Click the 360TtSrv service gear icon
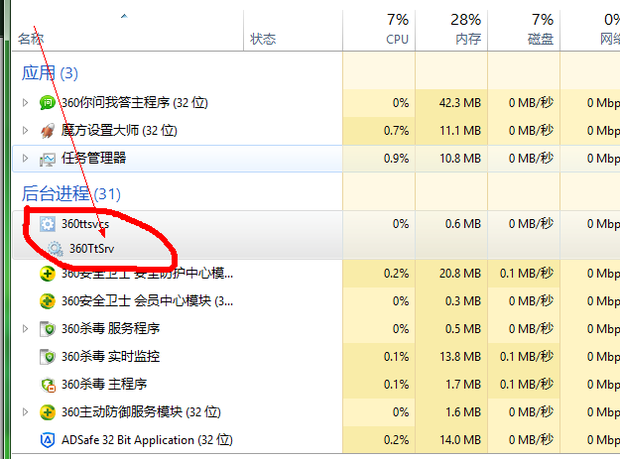This screenshot has width=620, height=459. [55, 249]
